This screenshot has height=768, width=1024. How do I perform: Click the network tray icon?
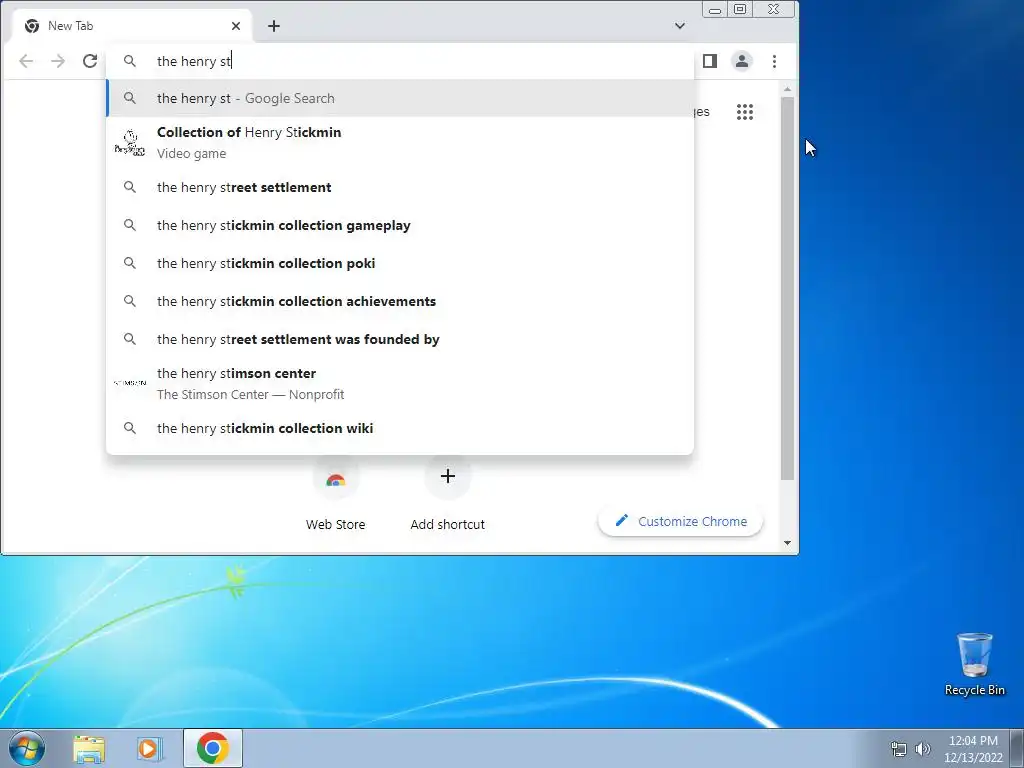pyautogui.click(x=899, y=749)
